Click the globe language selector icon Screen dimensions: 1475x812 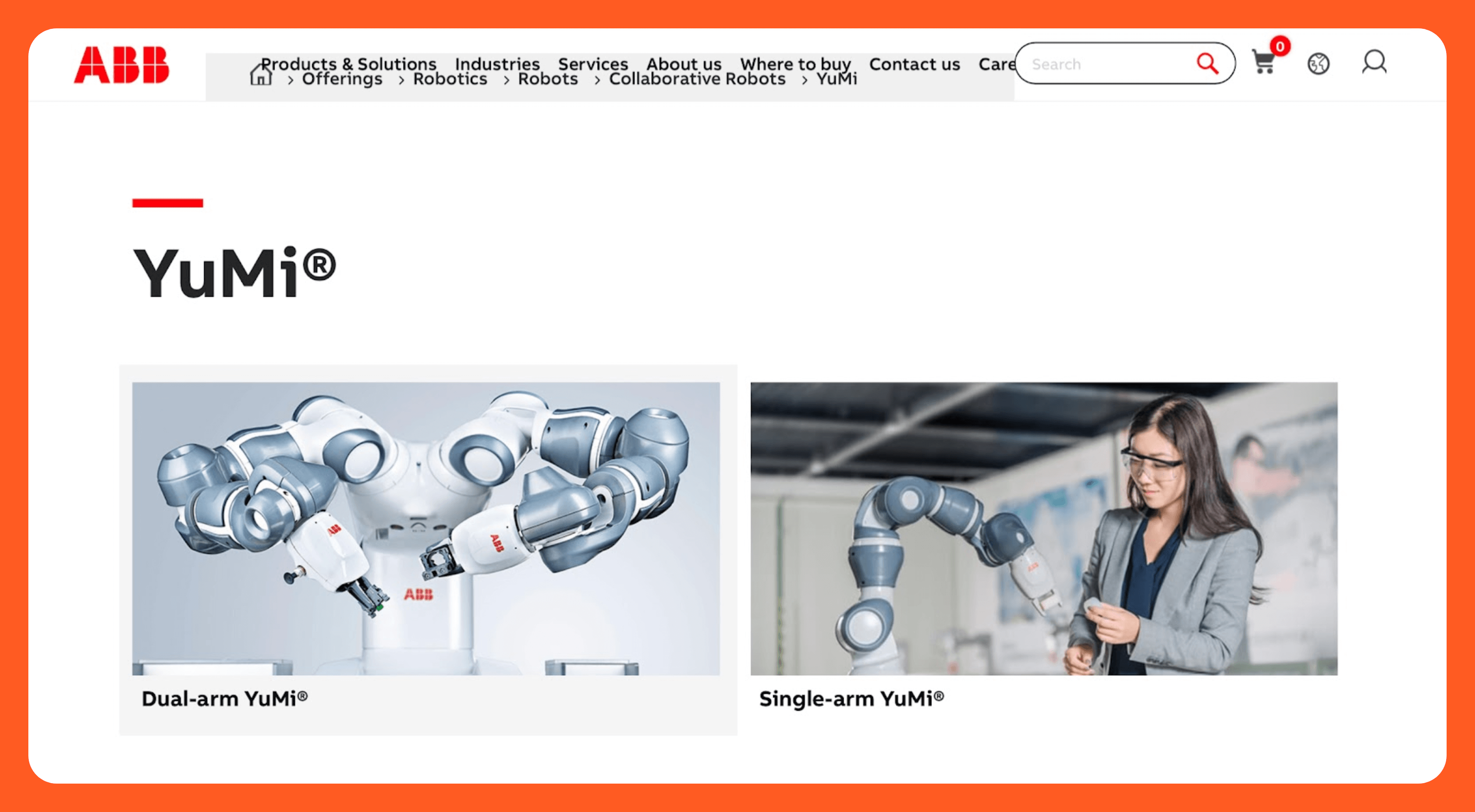coord(1318,63)
